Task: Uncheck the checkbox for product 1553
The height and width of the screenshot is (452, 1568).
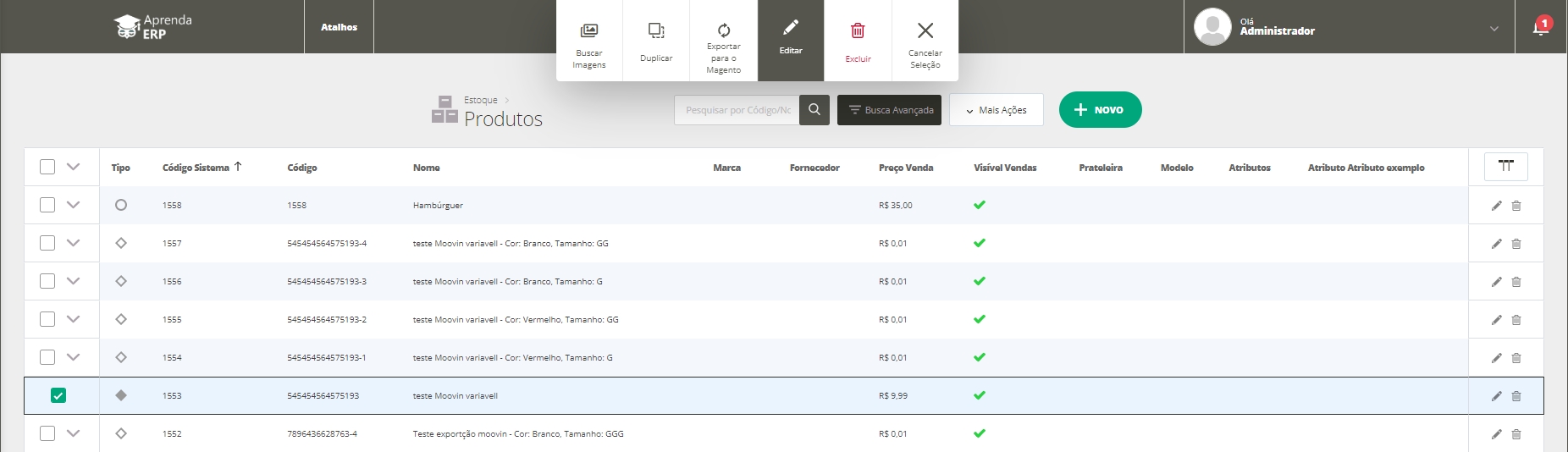Action: (58, 395)
